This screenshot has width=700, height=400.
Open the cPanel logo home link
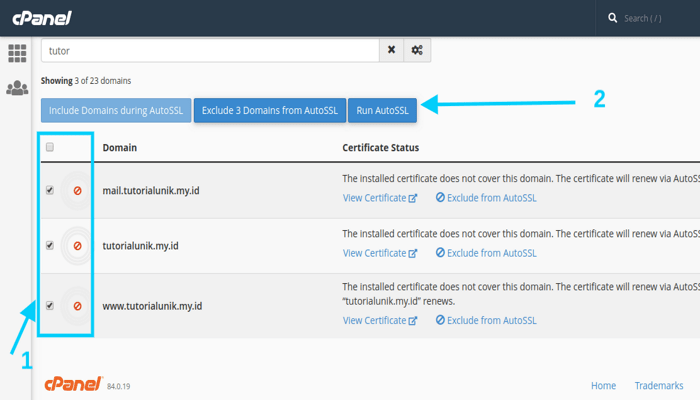(42, 18)
